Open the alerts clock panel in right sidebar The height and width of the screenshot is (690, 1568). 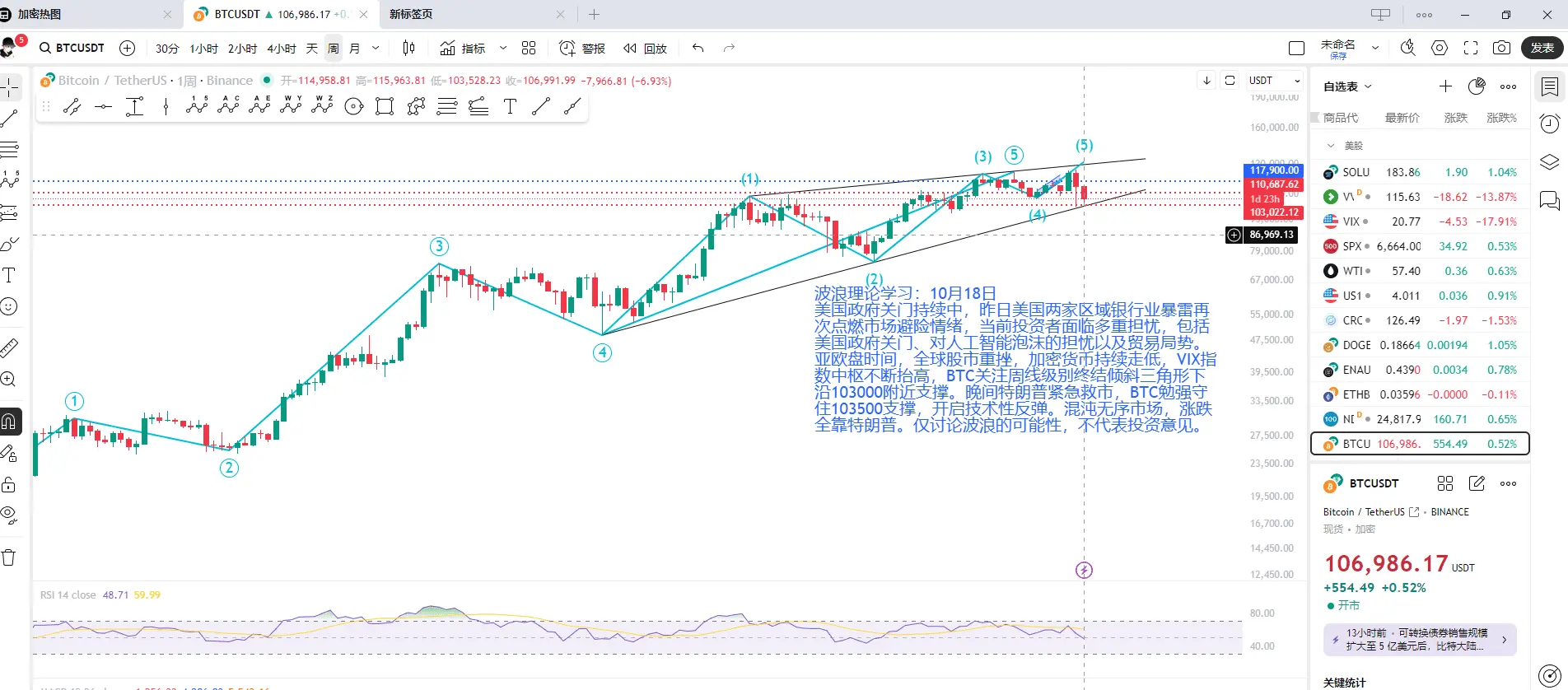tap(1549, 124)
